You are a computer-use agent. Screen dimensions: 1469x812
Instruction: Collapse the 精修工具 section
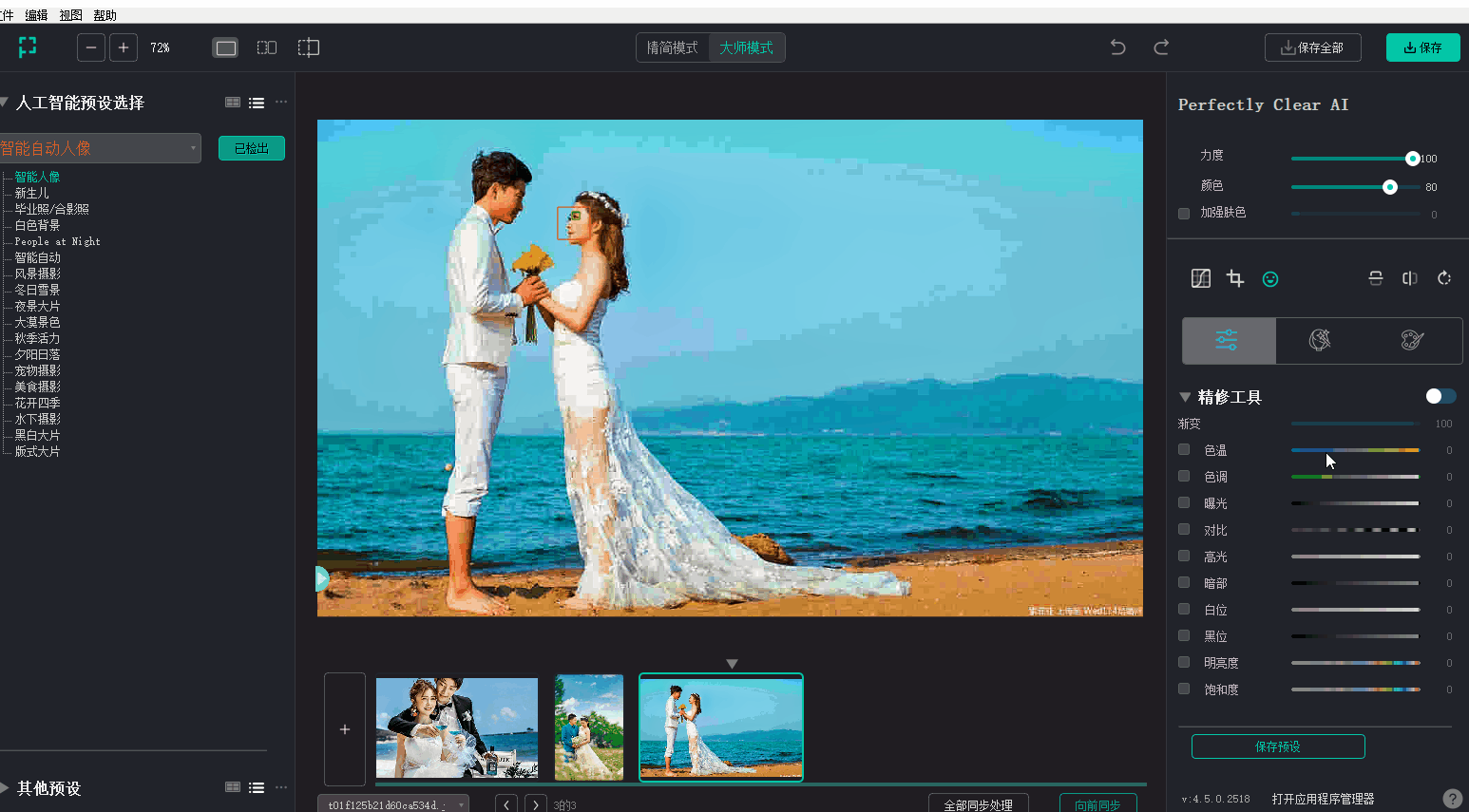click(1185, 397)
